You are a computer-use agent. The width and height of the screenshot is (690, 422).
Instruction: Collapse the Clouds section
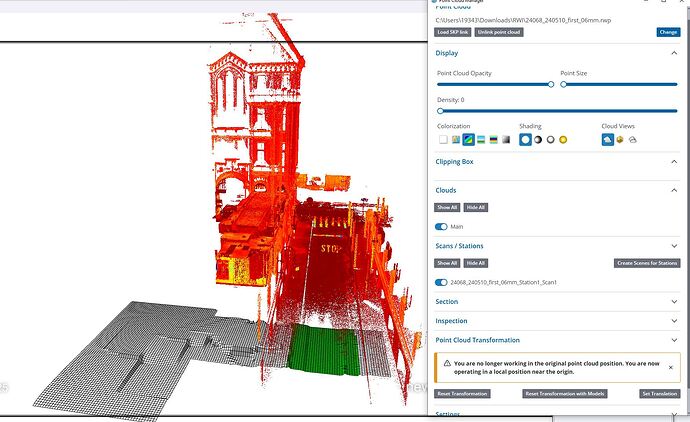pos(674,190)
